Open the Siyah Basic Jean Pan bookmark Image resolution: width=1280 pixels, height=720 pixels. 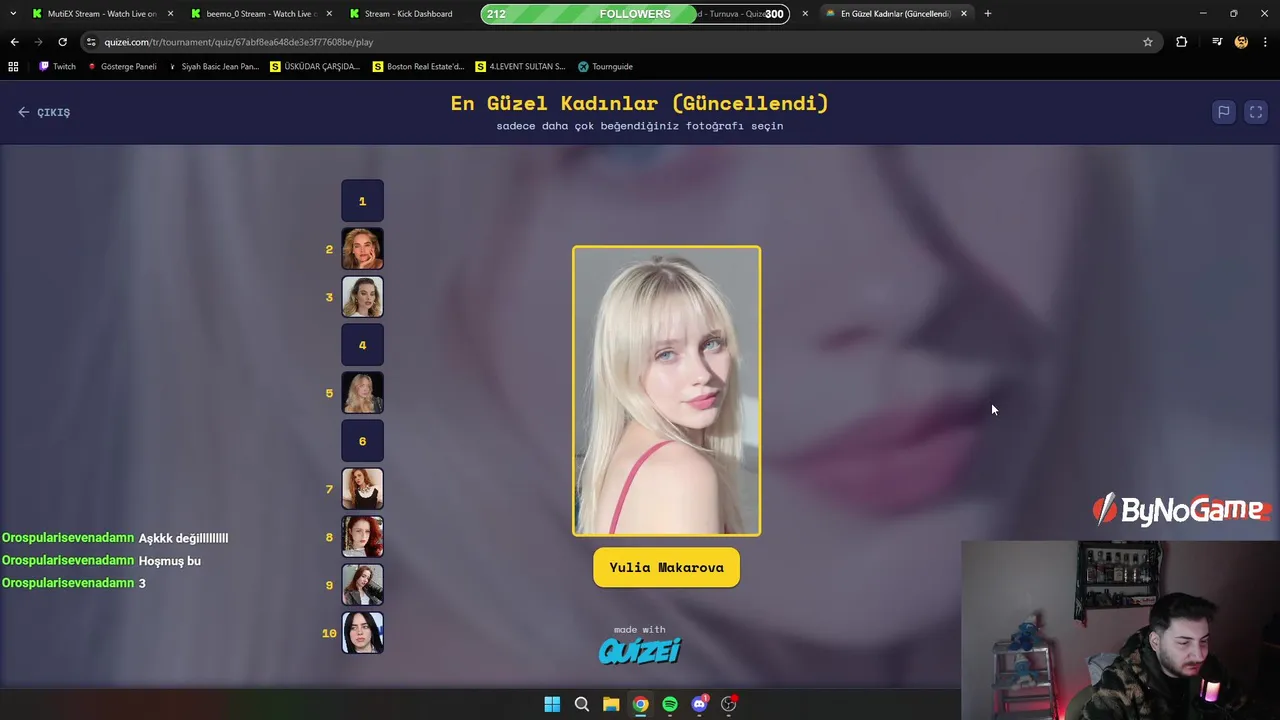pos(213,67)
